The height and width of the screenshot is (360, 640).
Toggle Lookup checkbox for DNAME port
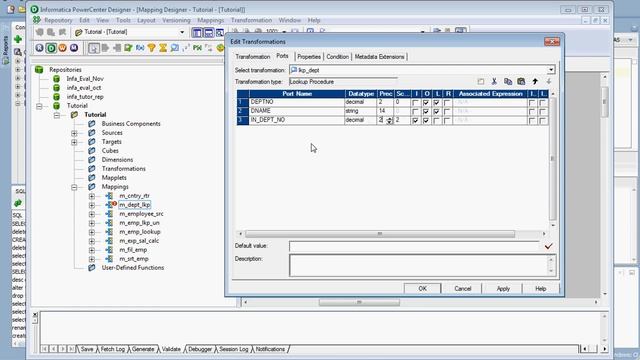437,111
